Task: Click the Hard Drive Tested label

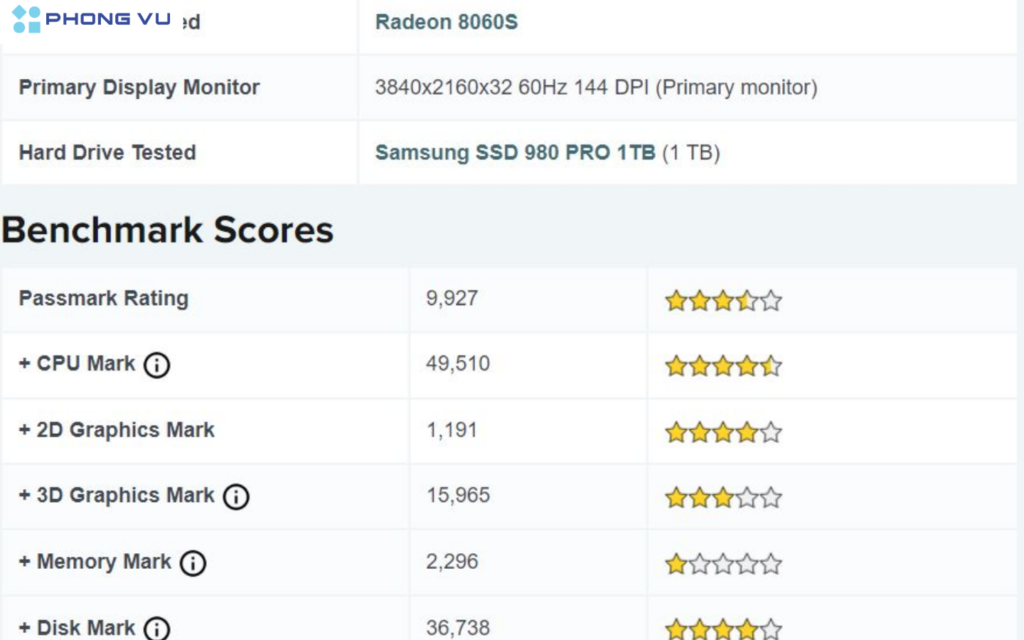Action: [107, 153]
